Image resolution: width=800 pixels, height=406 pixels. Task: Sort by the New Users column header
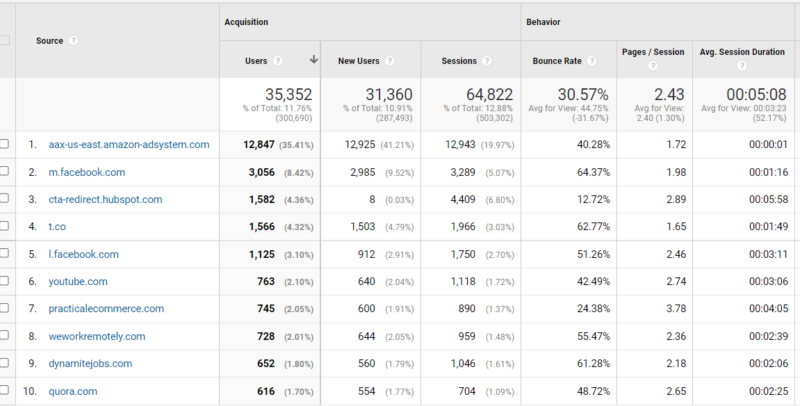(359, 61)
